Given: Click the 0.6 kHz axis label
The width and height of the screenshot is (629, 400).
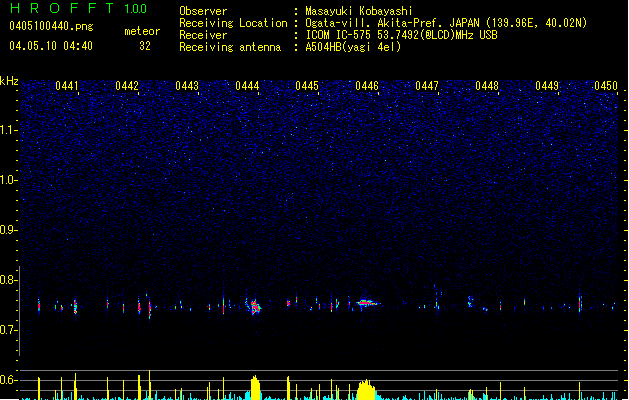Looking at the screenshot, I should pyautogui.click(x=9, y=380).
